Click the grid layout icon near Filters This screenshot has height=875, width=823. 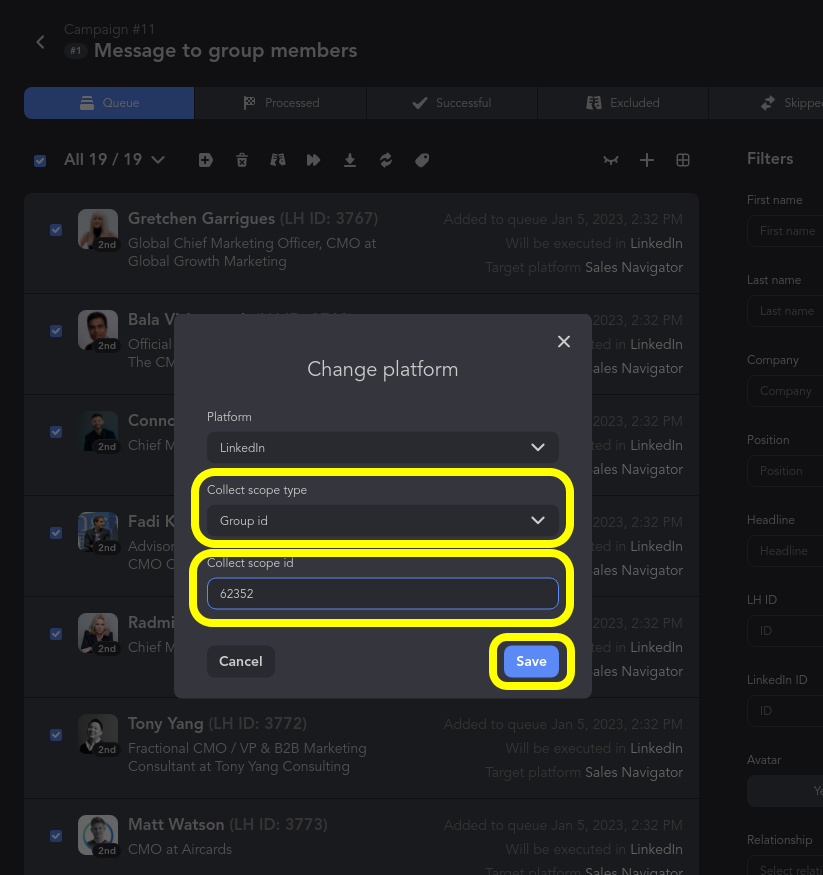coord(683,160)
